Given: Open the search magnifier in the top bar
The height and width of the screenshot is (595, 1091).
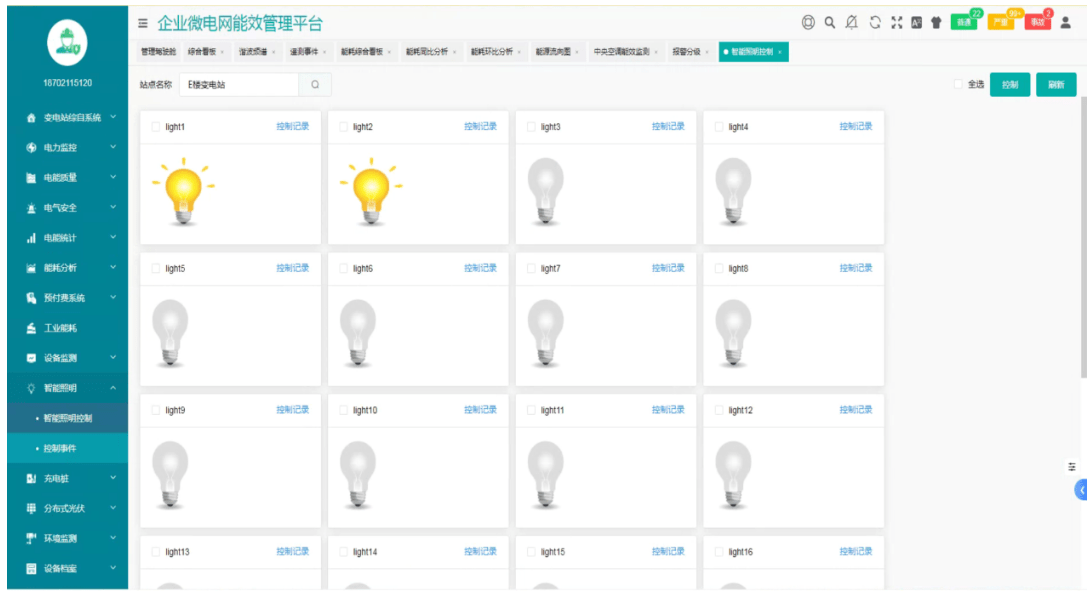Looking at the screenshot, I should [x=829, y=23].
